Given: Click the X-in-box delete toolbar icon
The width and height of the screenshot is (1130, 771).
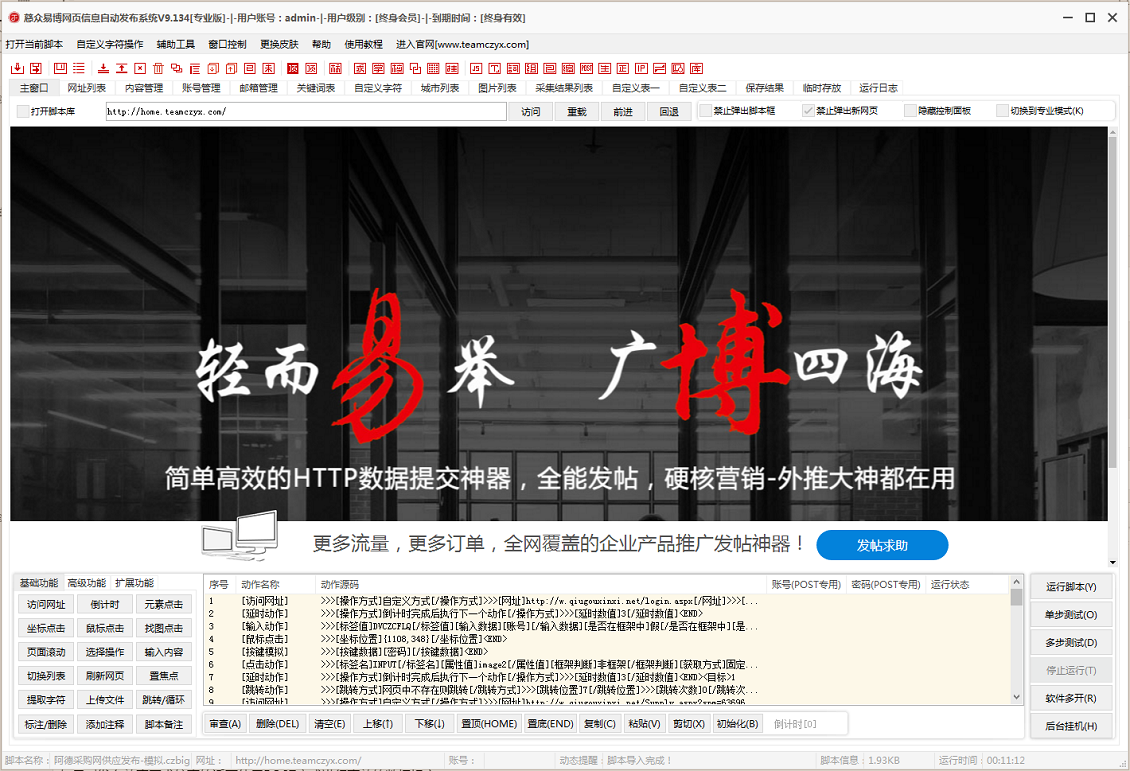Looking at the screenshot, I should (140, 68).
